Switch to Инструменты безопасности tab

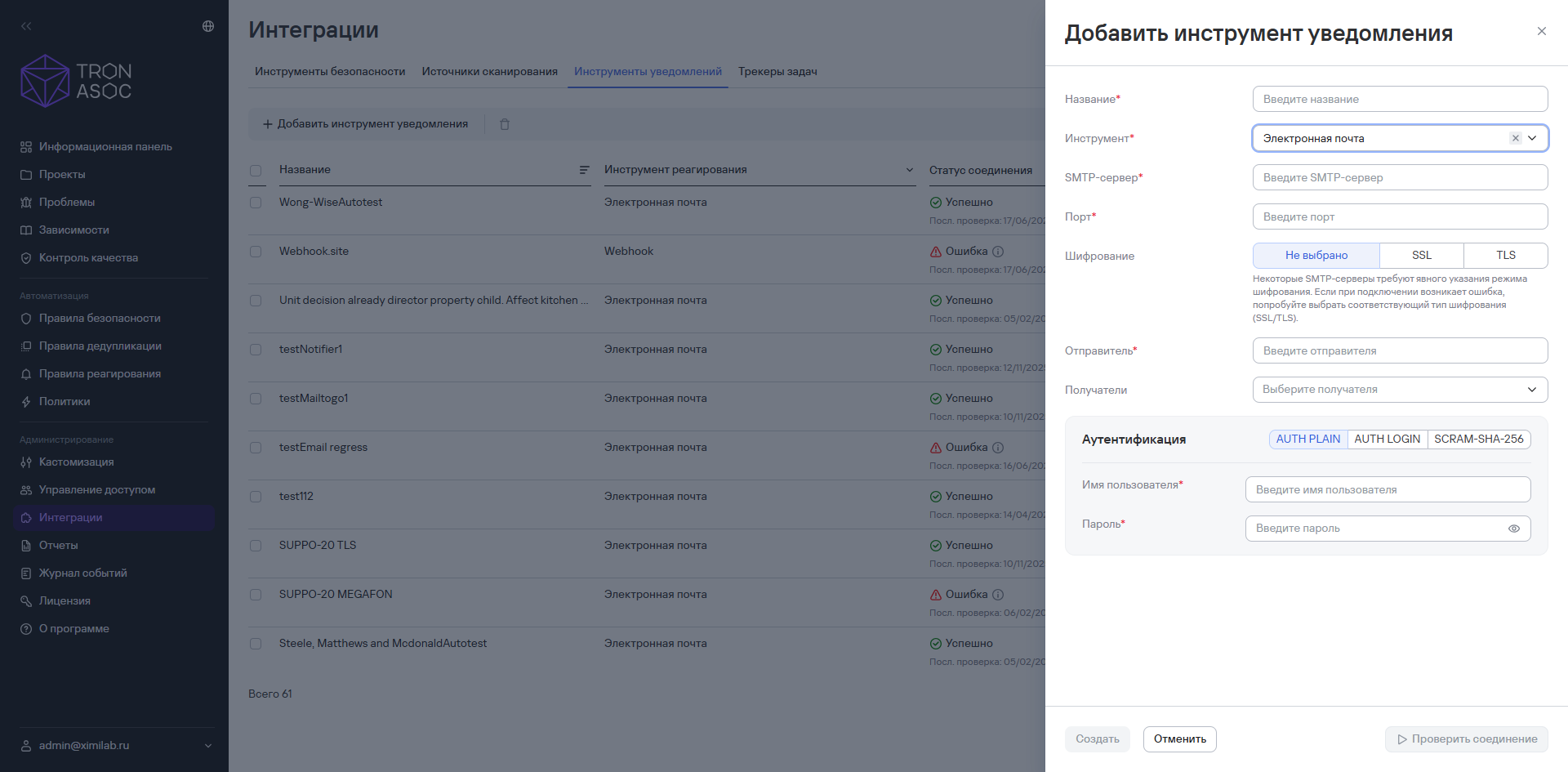[330, 72]
